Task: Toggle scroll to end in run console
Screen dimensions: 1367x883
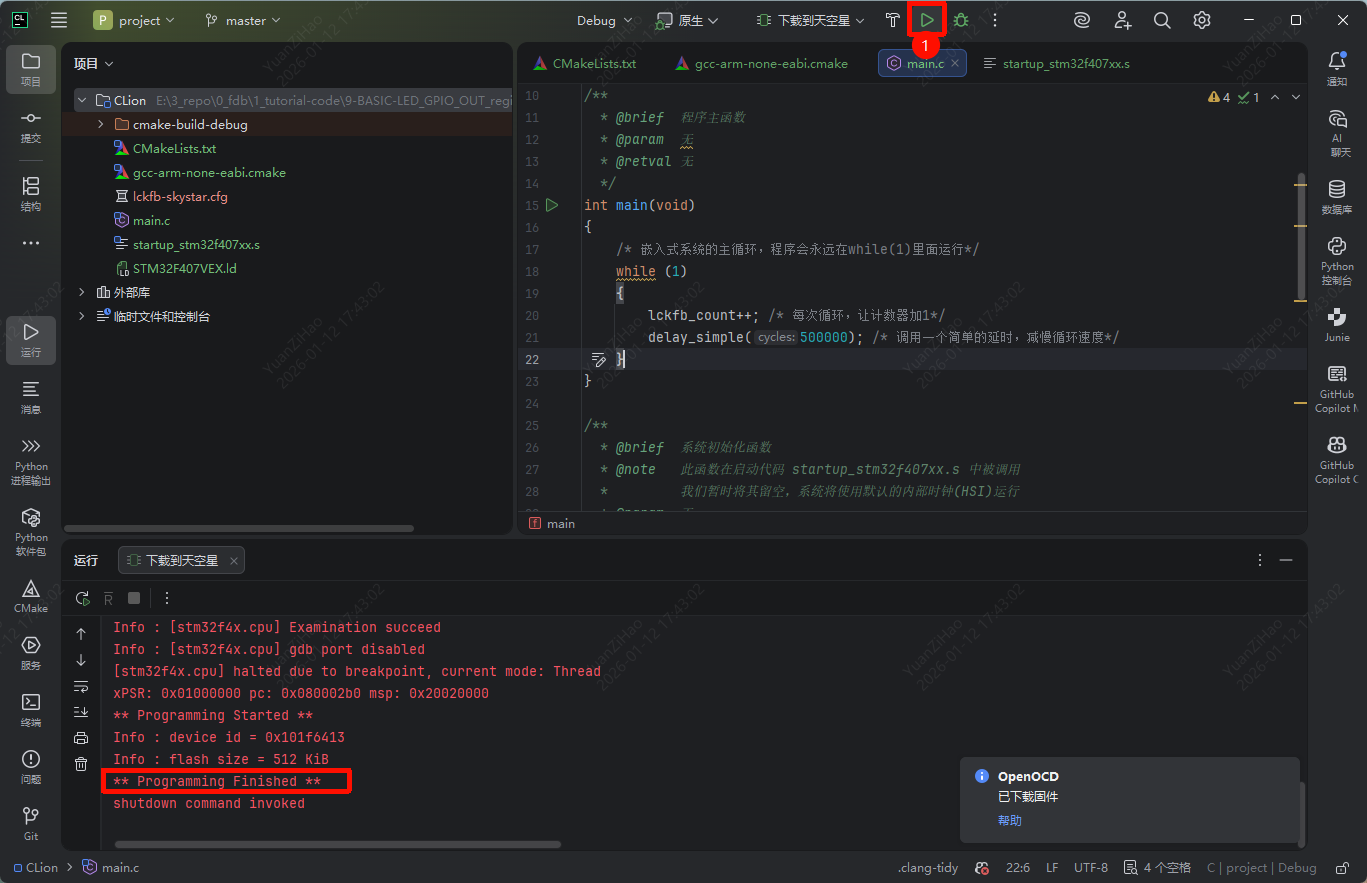Action: point(81,712)
